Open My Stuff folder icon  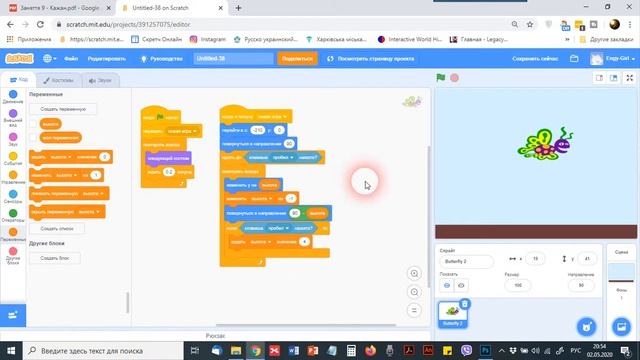pos(574,59)
